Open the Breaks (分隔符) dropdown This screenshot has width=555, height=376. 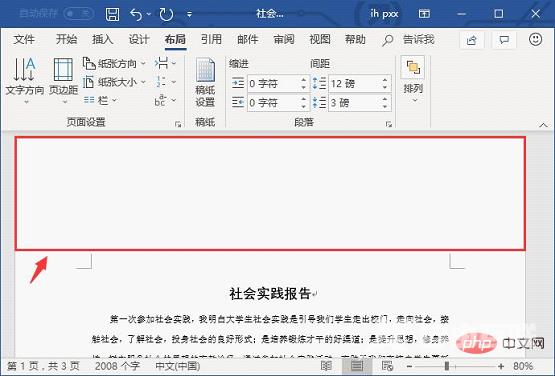pos(165,64)
